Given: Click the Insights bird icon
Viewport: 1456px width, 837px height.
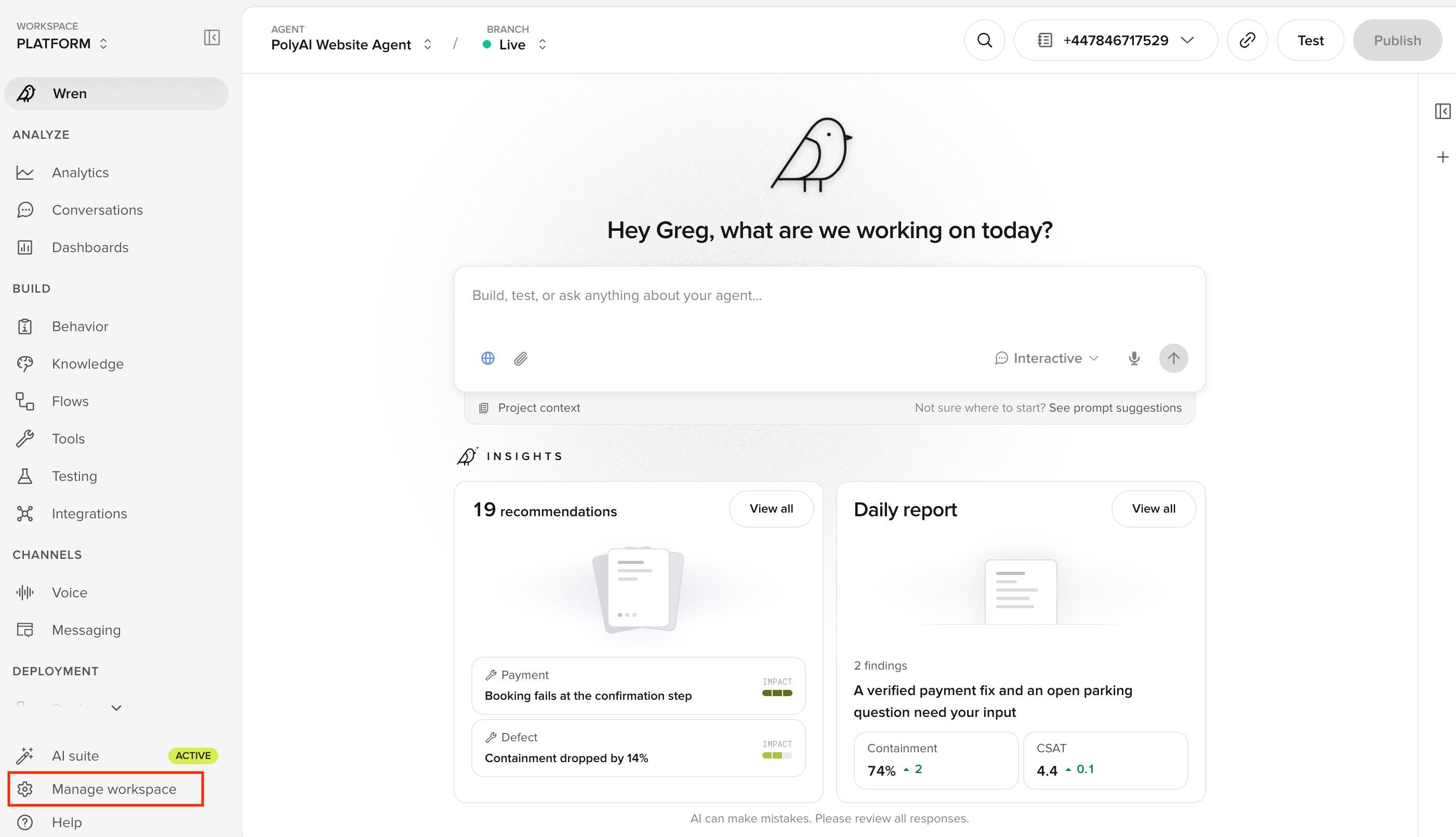Looking at the screenshot, I should [x=467, y=456].
